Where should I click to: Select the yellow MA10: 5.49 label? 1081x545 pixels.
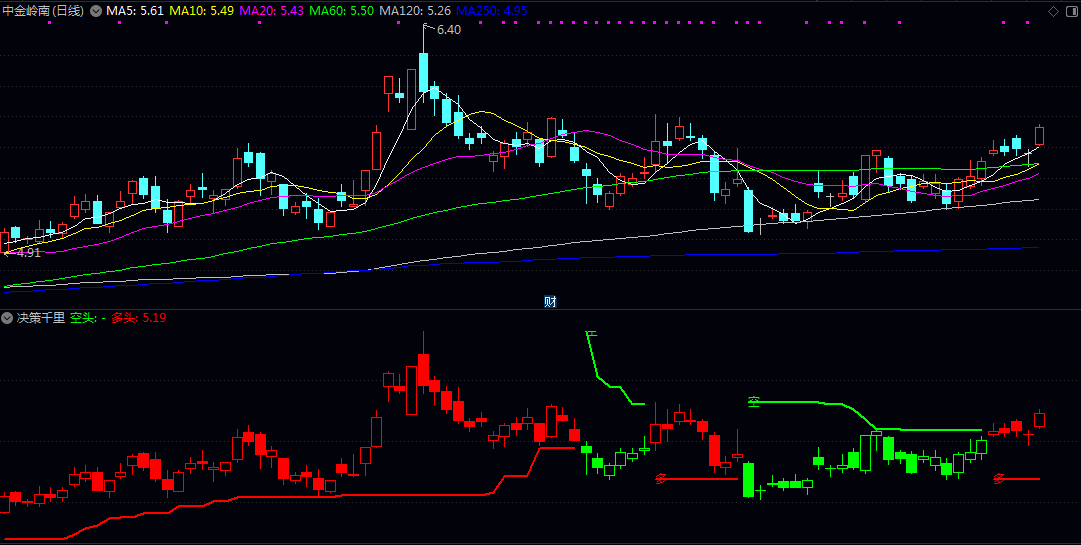coord(201,11)
